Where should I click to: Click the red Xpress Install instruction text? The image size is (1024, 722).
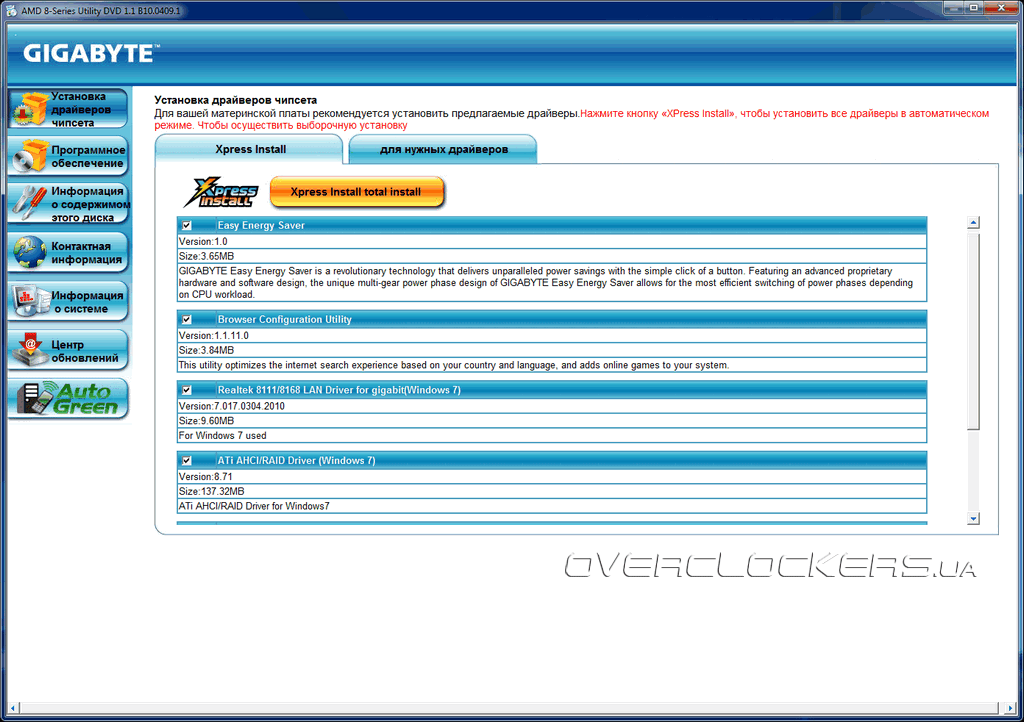[571, 119]
